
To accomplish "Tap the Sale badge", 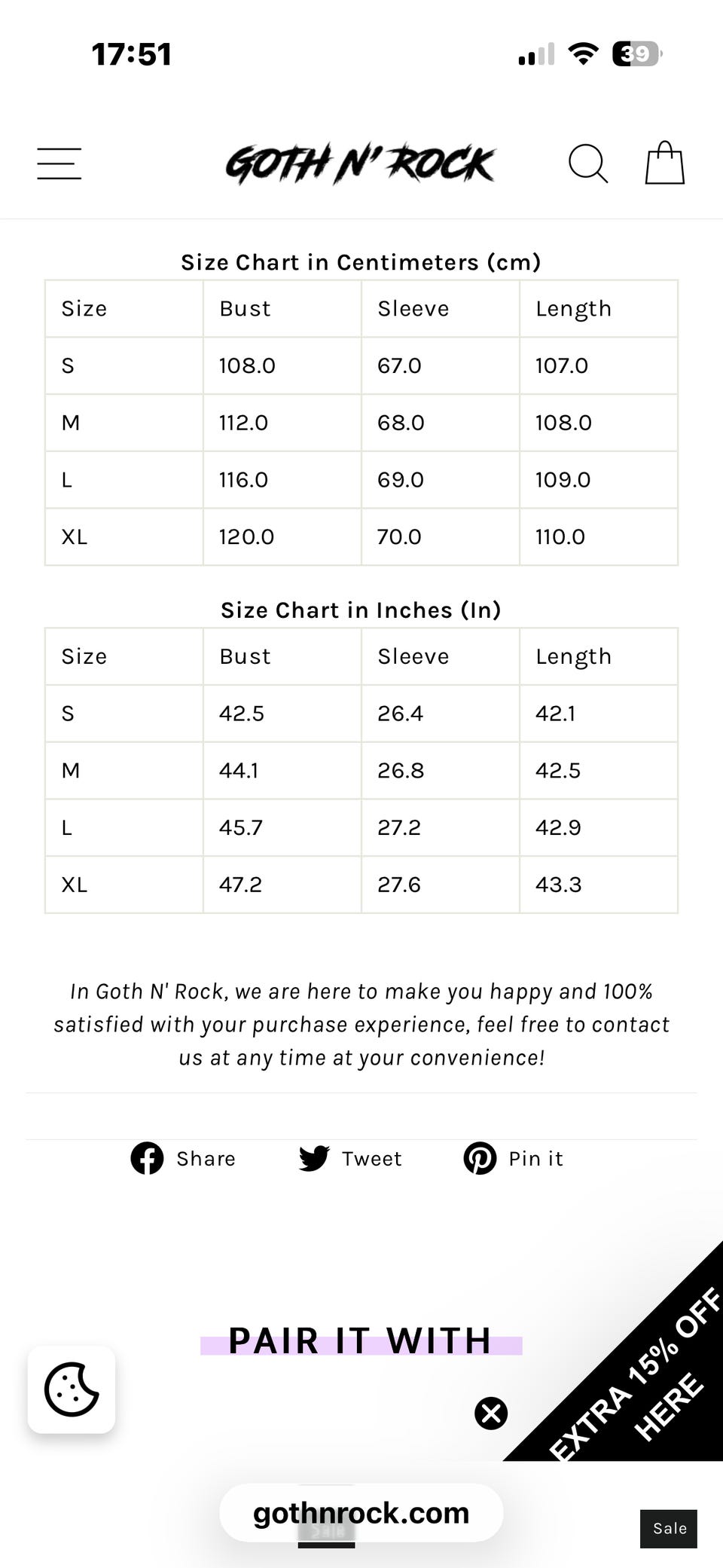I will pos(669,1528).
